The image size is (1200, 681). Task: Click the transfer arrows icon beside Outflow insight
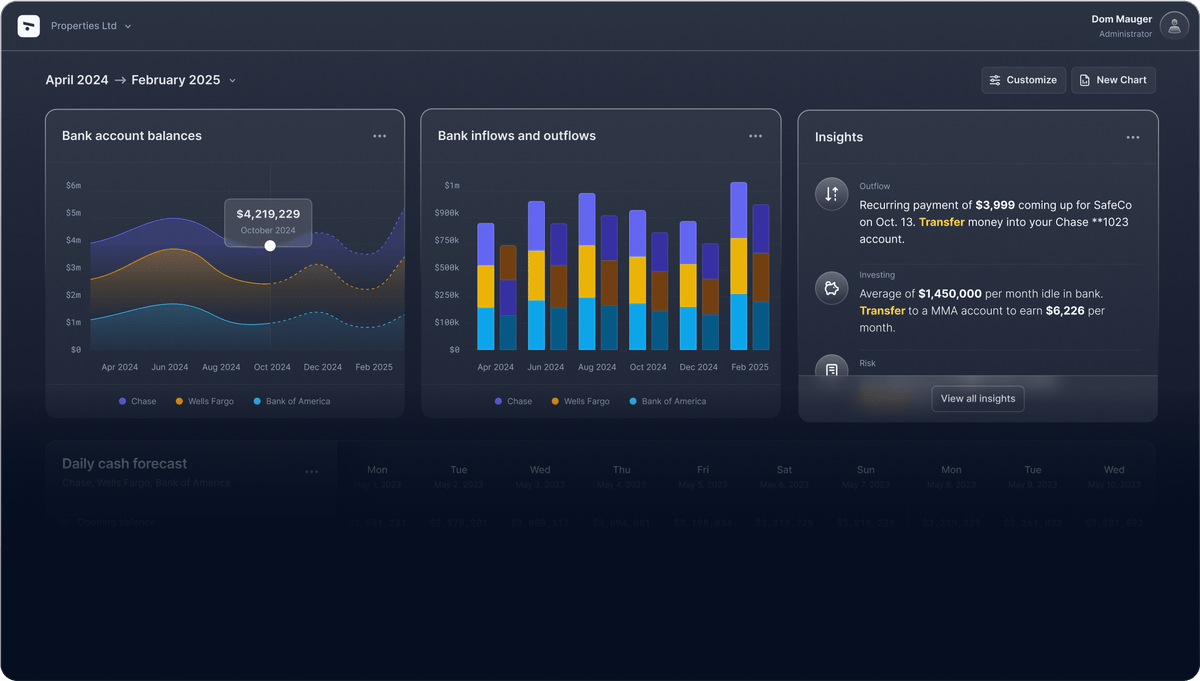(831, 193)
